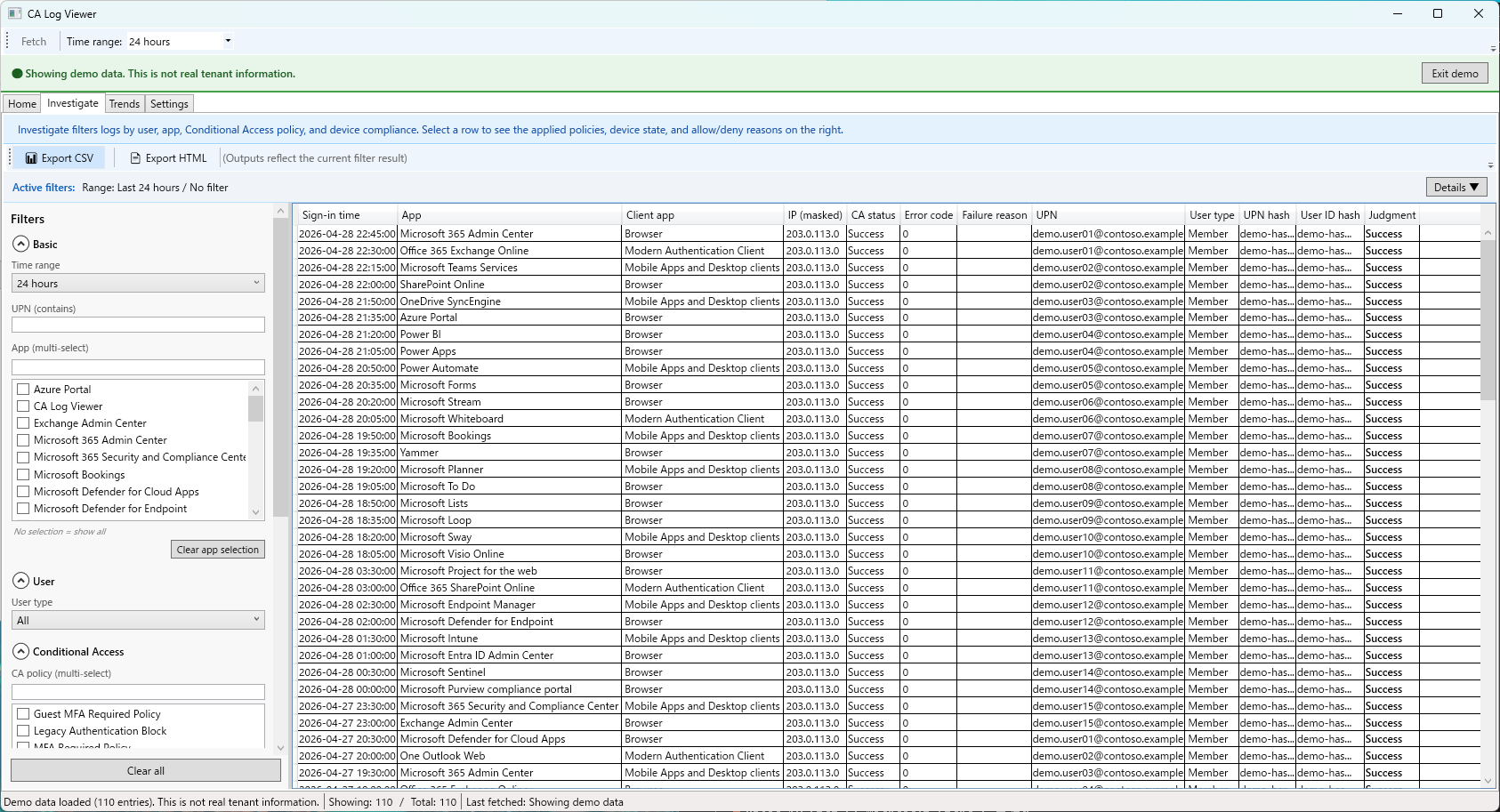Click the CA Log Viewer title bar icon
The image size is (1500, 812).
tap(13, 13)
